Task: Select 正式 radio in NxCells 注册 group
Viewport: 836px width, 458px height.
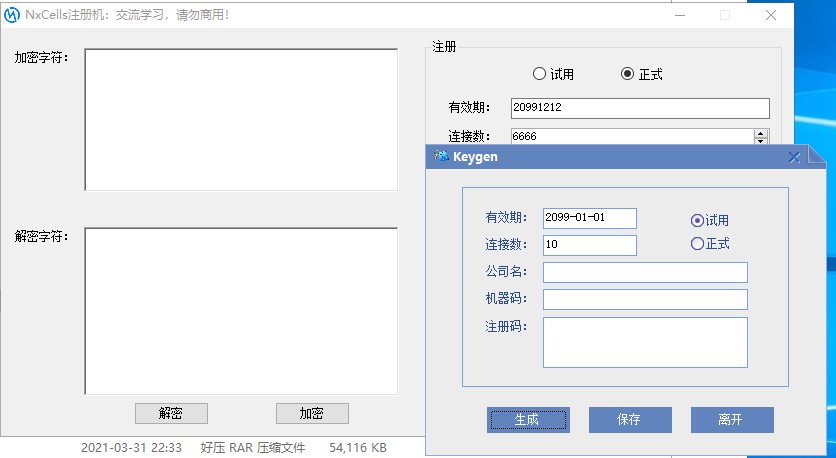Action: pos(642,74)
